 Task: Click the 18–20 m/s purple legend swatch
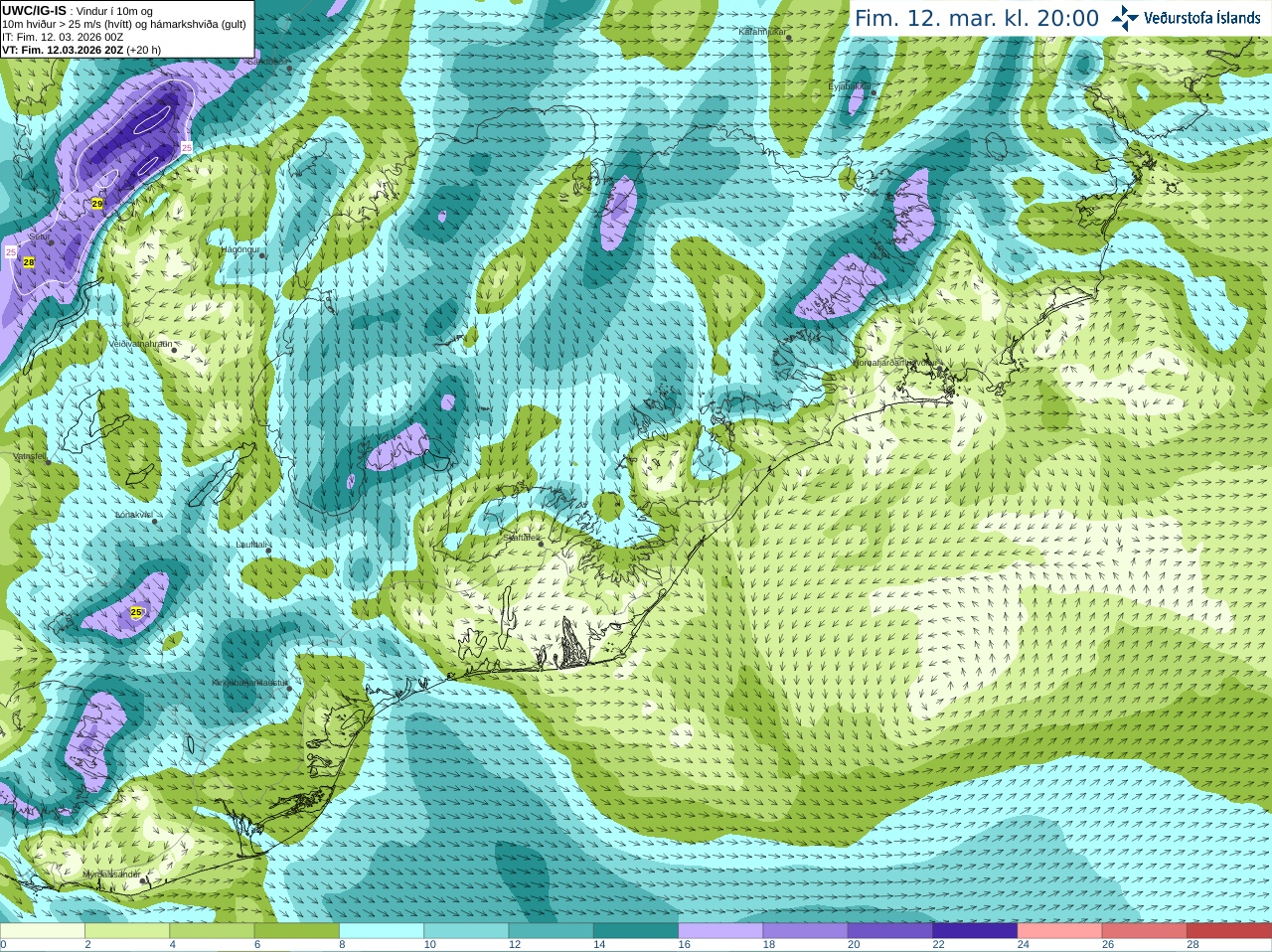806,931
